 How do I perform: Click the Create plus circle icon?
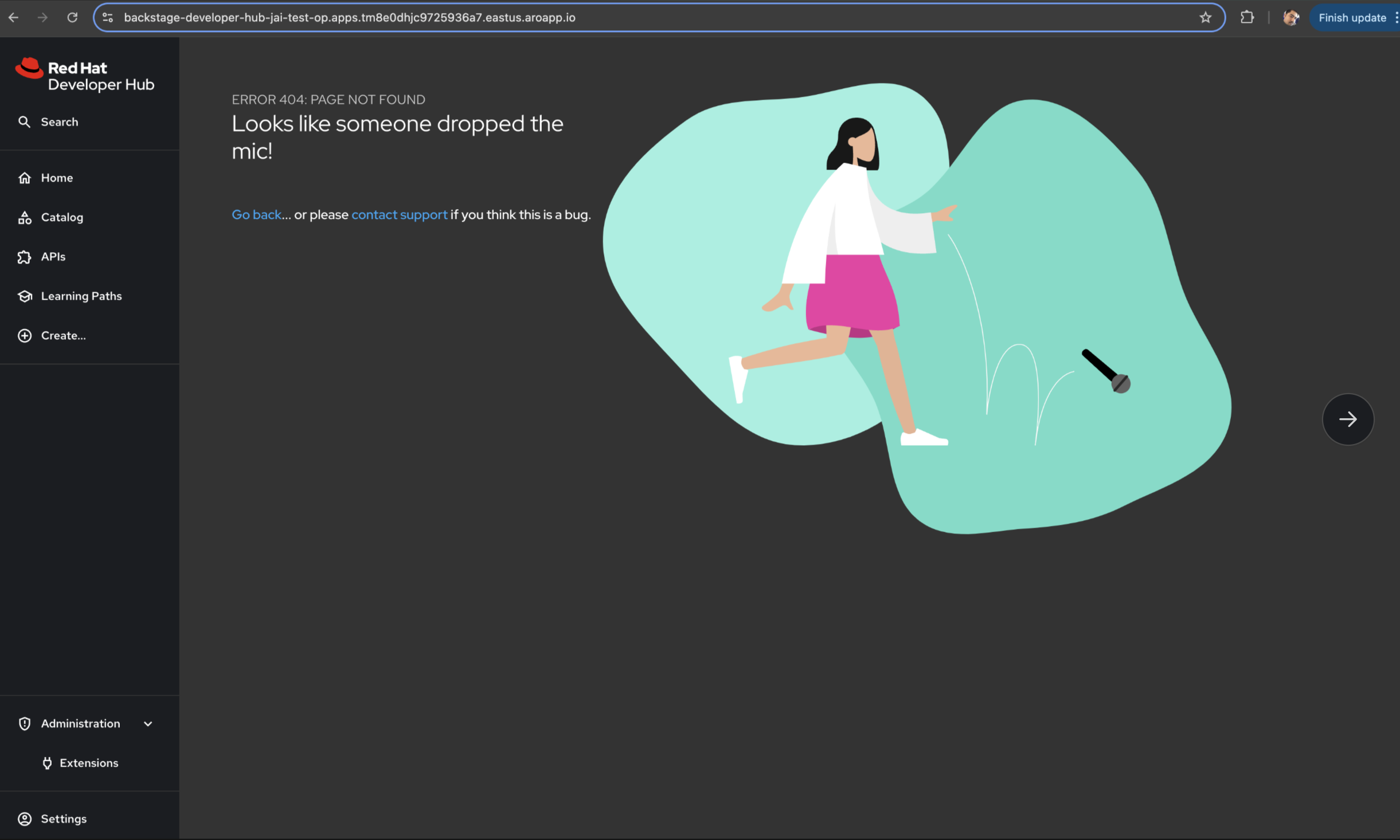click(x=25, y=336)
